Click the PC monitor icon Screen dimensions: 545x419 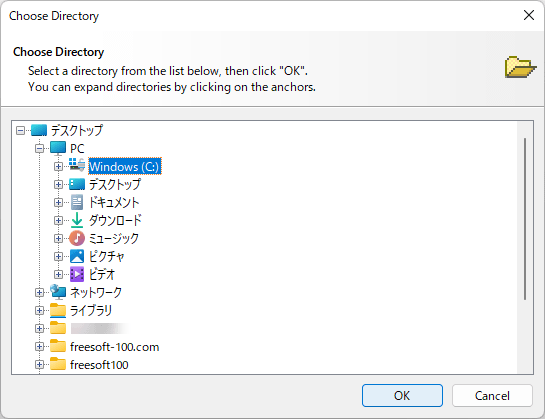click(58, 148)
